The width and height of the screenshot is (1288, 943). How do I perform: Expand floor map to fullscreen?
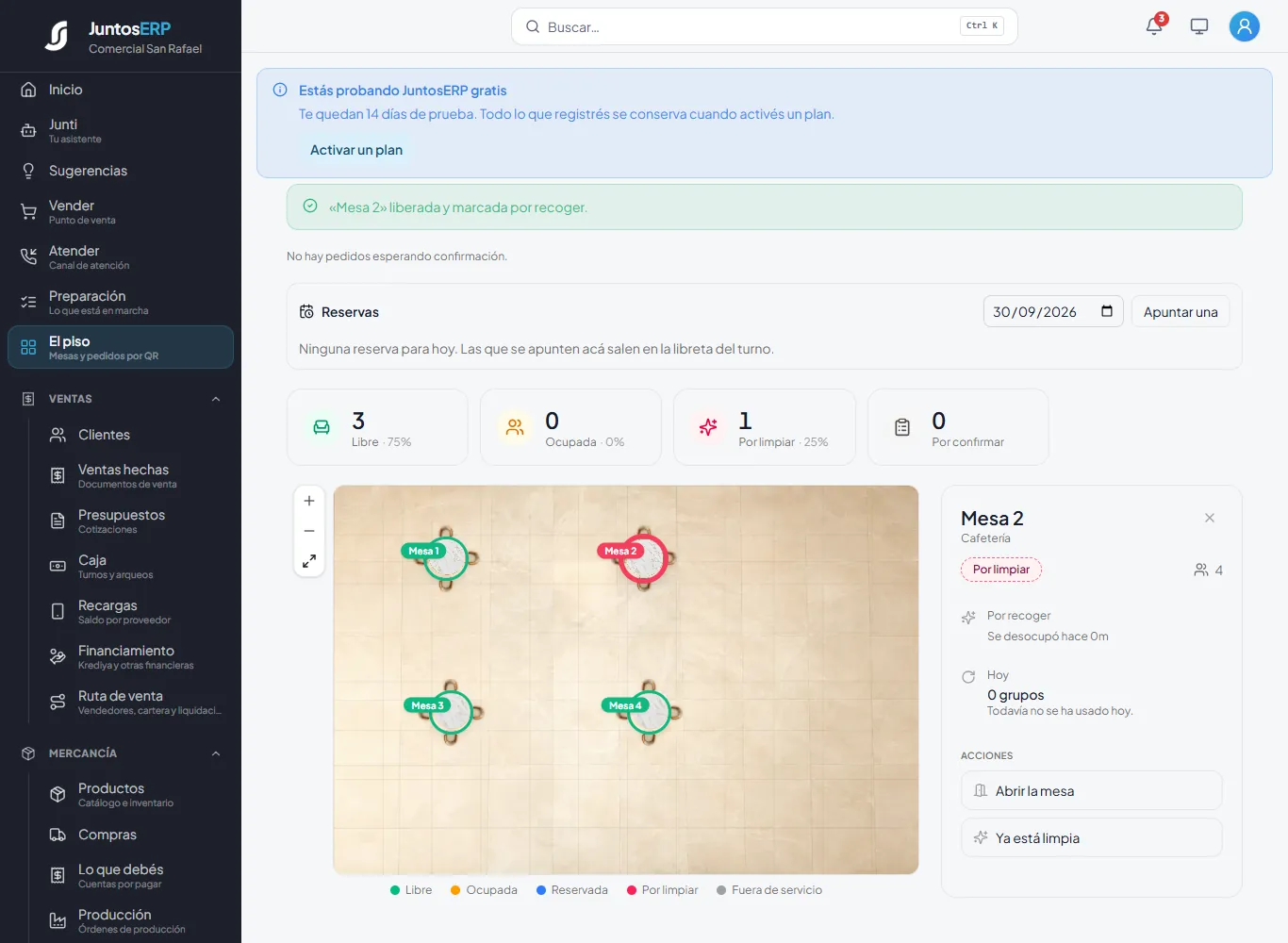pyautogui.click(x=309, y=561)
